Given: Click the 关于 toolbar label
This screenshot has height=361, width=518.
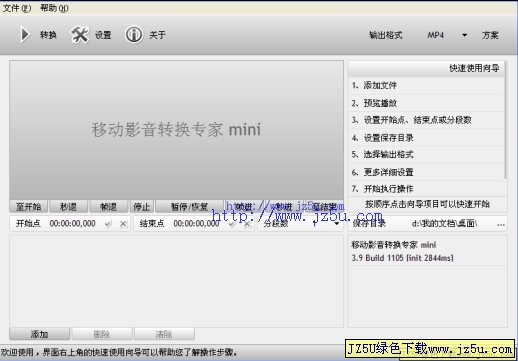Looking at the screenshot, I should [x=157, y=35].
